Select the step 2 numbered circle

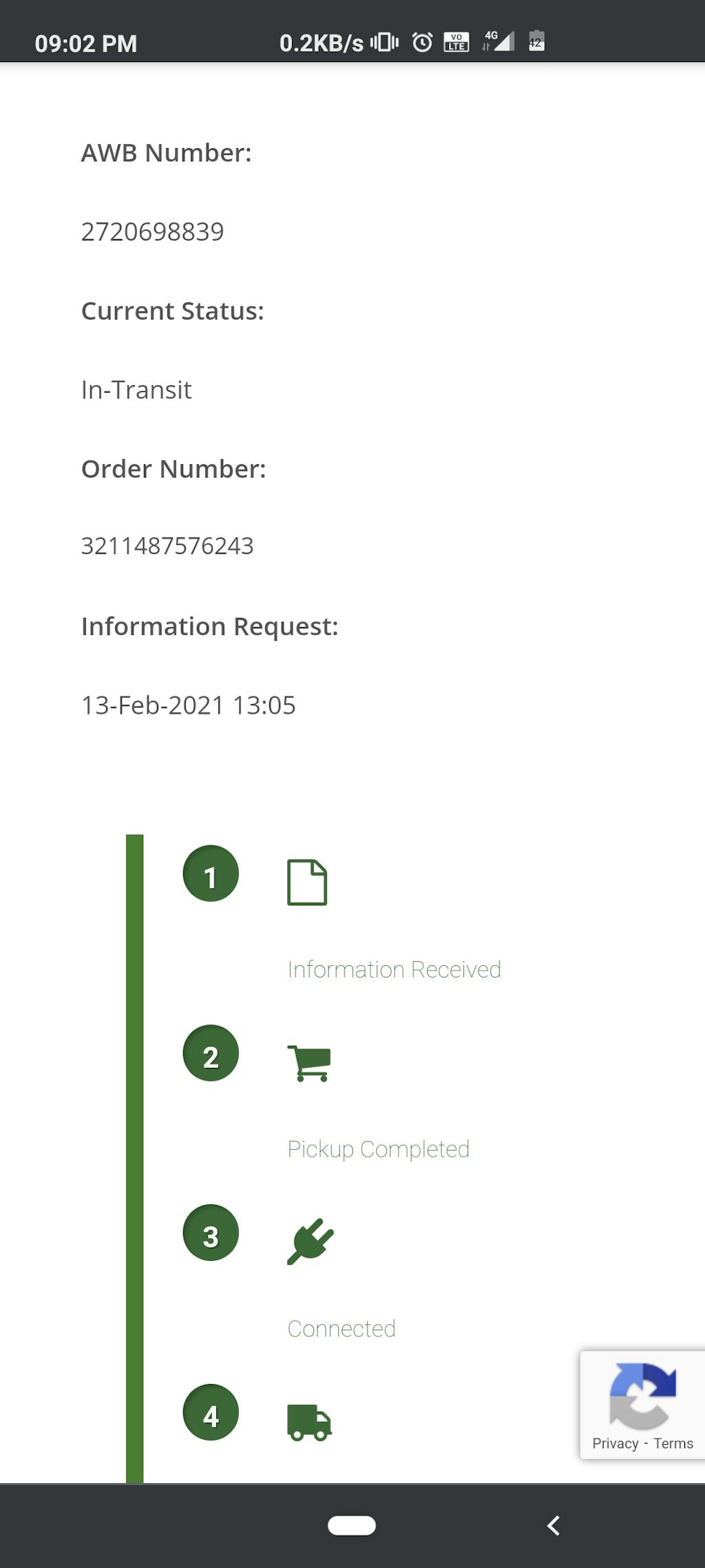[211, 1053]
